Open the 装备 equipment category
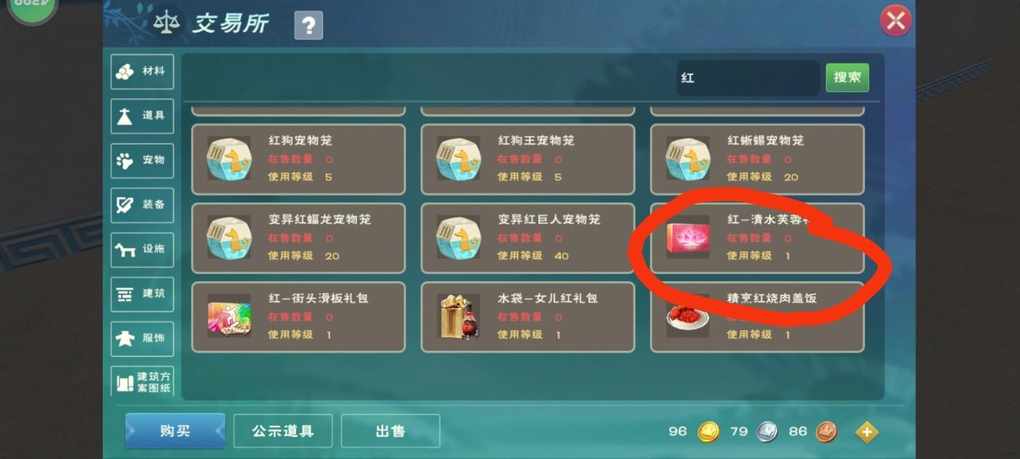The height and width of the screenshot is (459, 1020). 142,205
